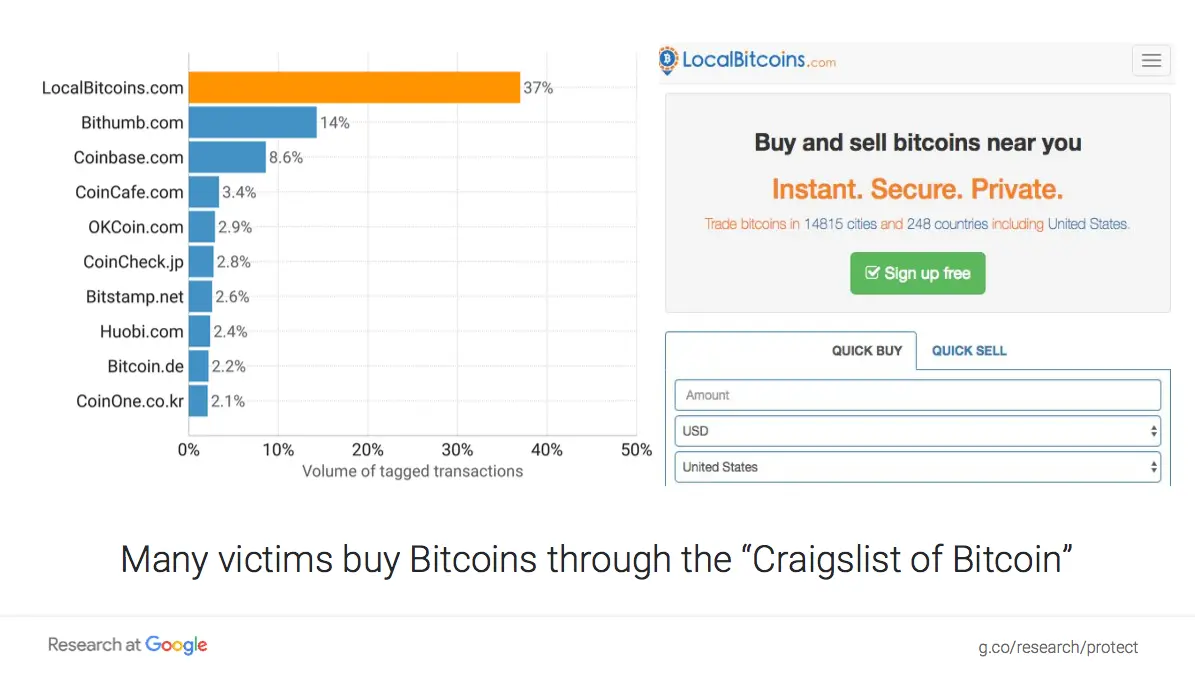Open the hamburger menu icon
The image size is (1195, 673).
[1151, 60]
